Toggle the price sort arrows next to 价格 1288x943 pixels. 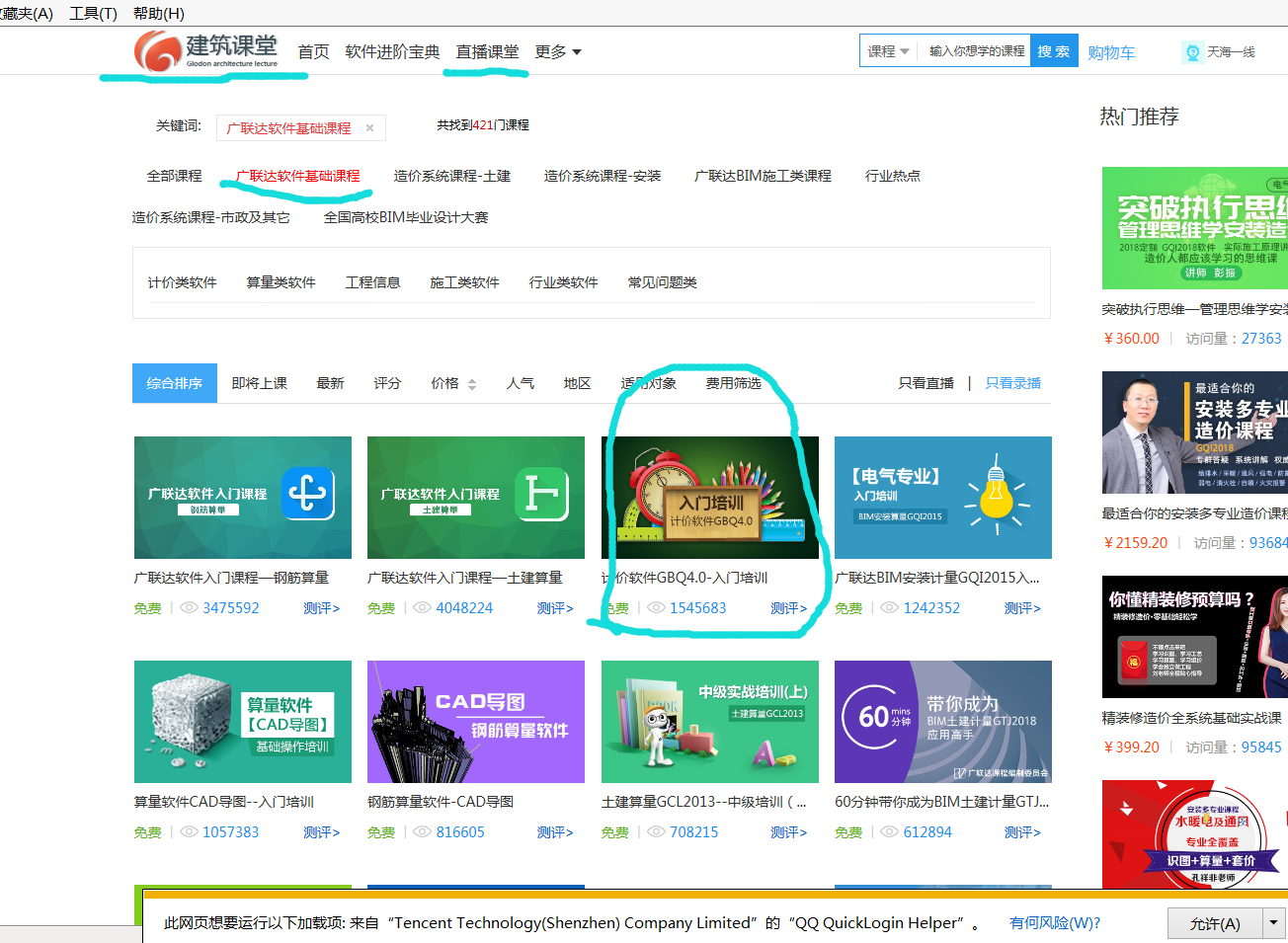472,384
